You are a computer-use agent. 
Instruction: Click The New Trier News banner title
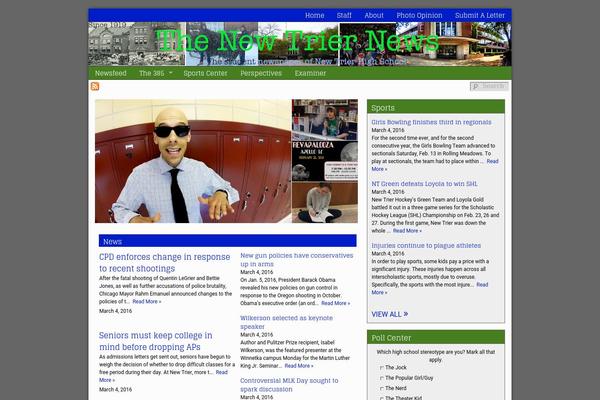pyautogui.click(x=297, y=41)
